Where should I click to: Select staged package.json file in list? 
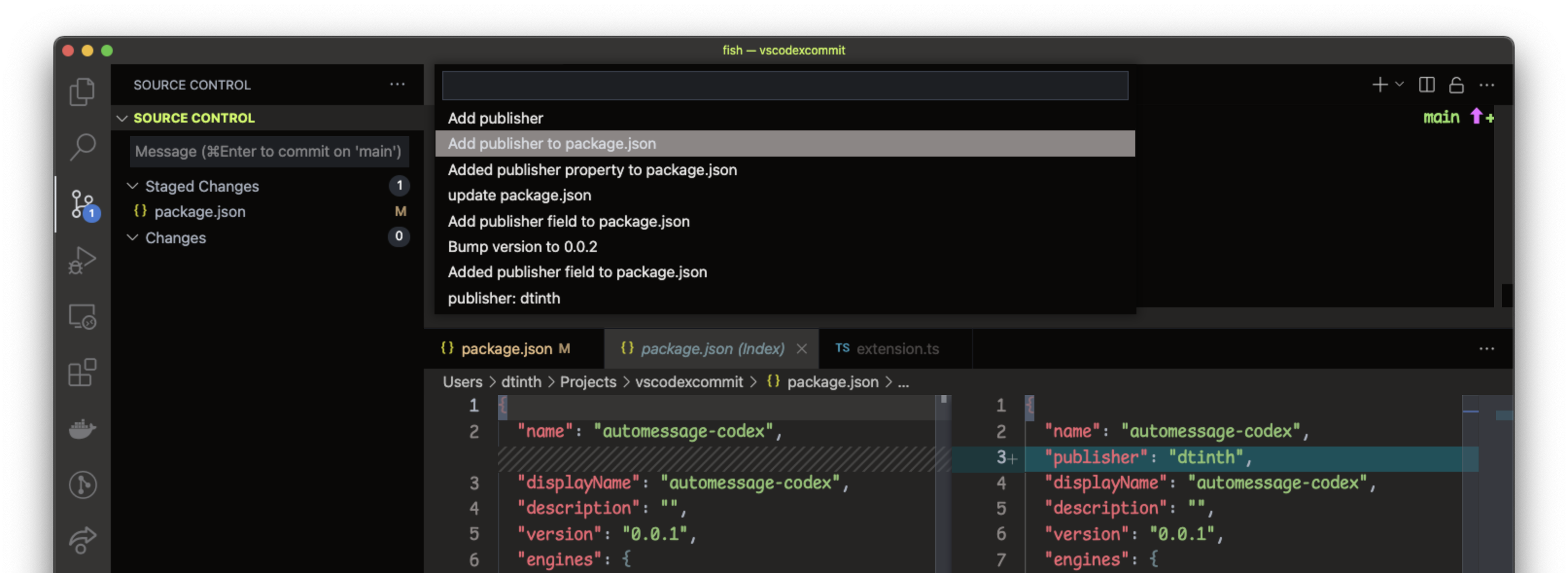[x=200, y=211]
